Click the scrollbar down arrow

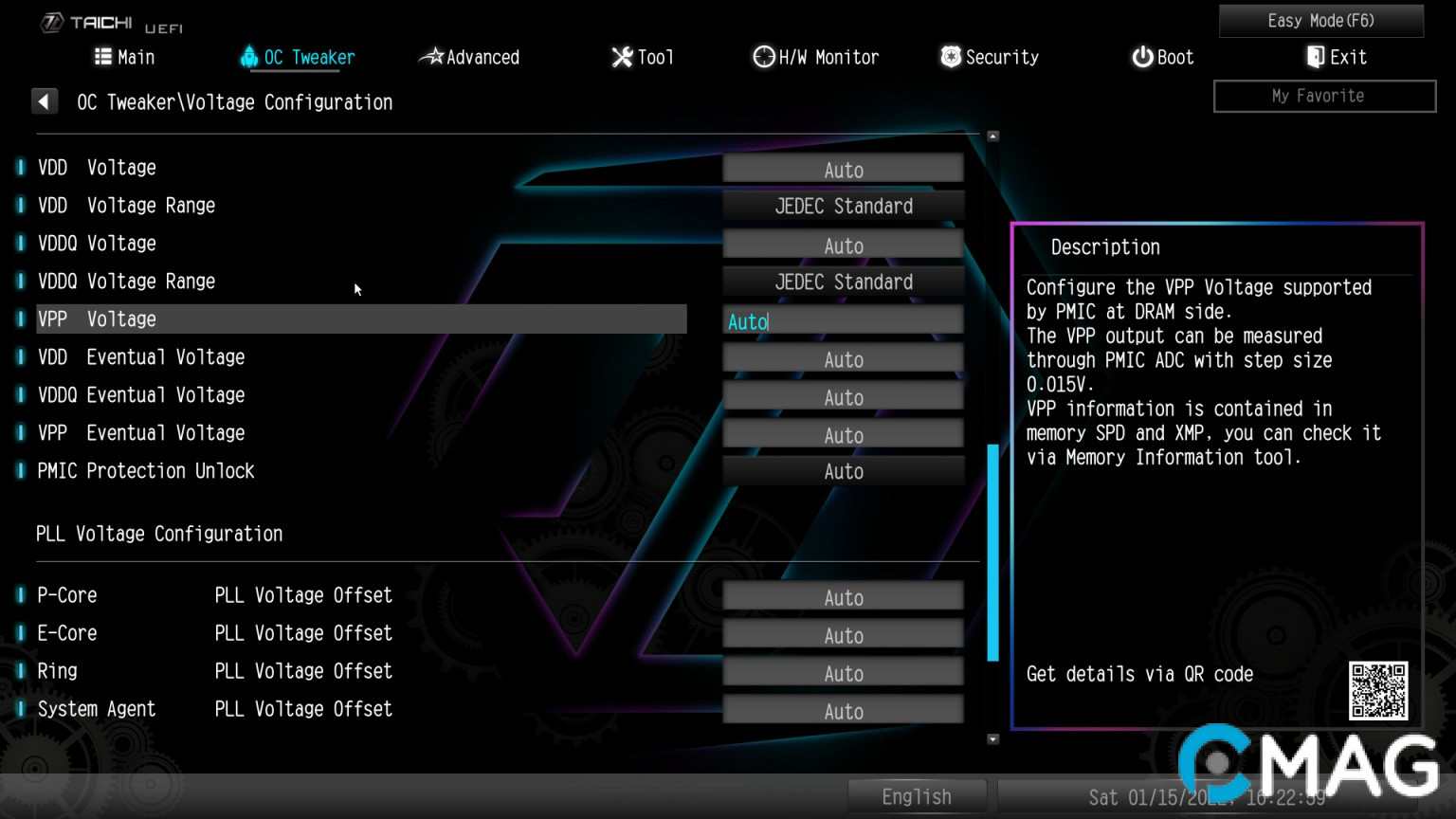[992, 739]
